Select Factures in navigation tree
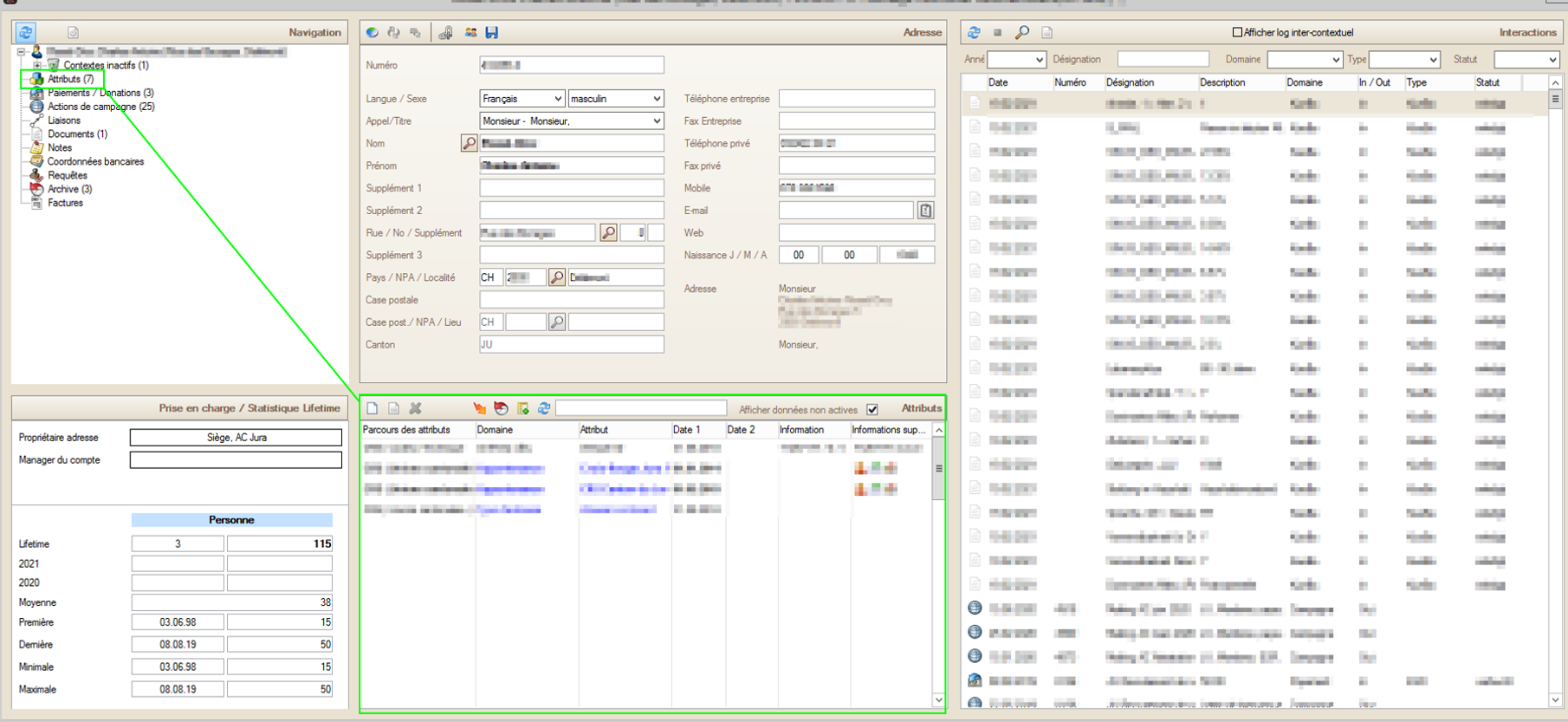Viewport: 1568px width, 722px height. [x=65, y=203]
